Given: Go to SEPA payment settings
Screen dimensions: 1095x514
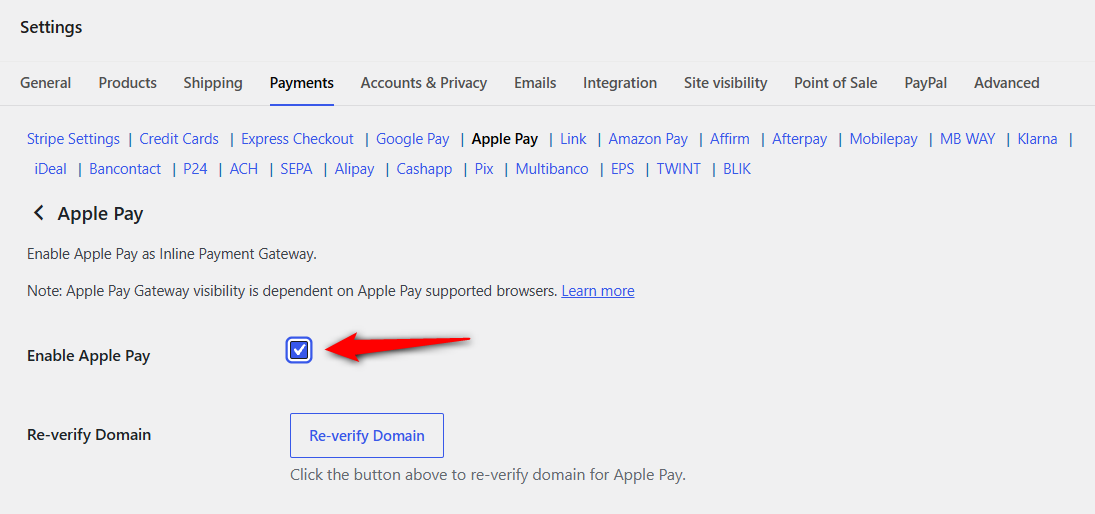Looking at the screenshot, I should click(296, 169).
